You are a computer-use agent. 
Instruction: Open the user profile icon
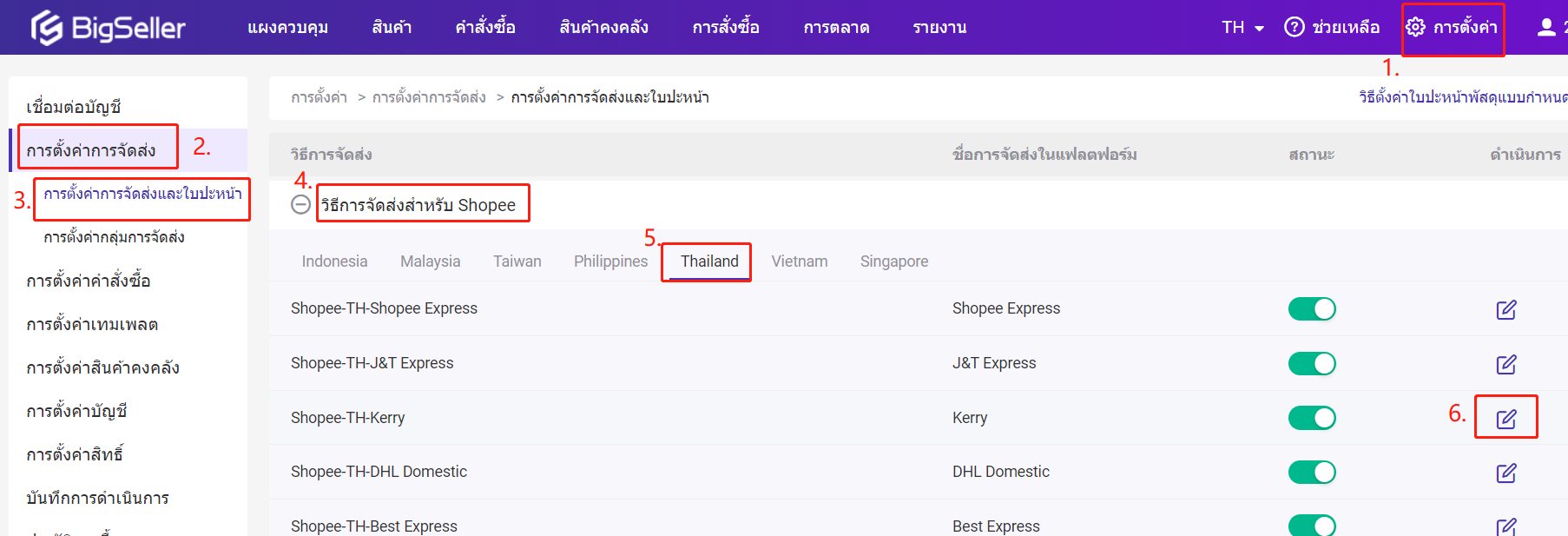[1546, 28]
